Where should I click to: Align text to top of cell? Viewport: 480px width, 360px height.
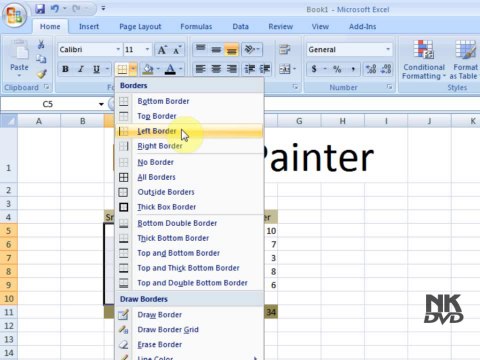point(201,49)
